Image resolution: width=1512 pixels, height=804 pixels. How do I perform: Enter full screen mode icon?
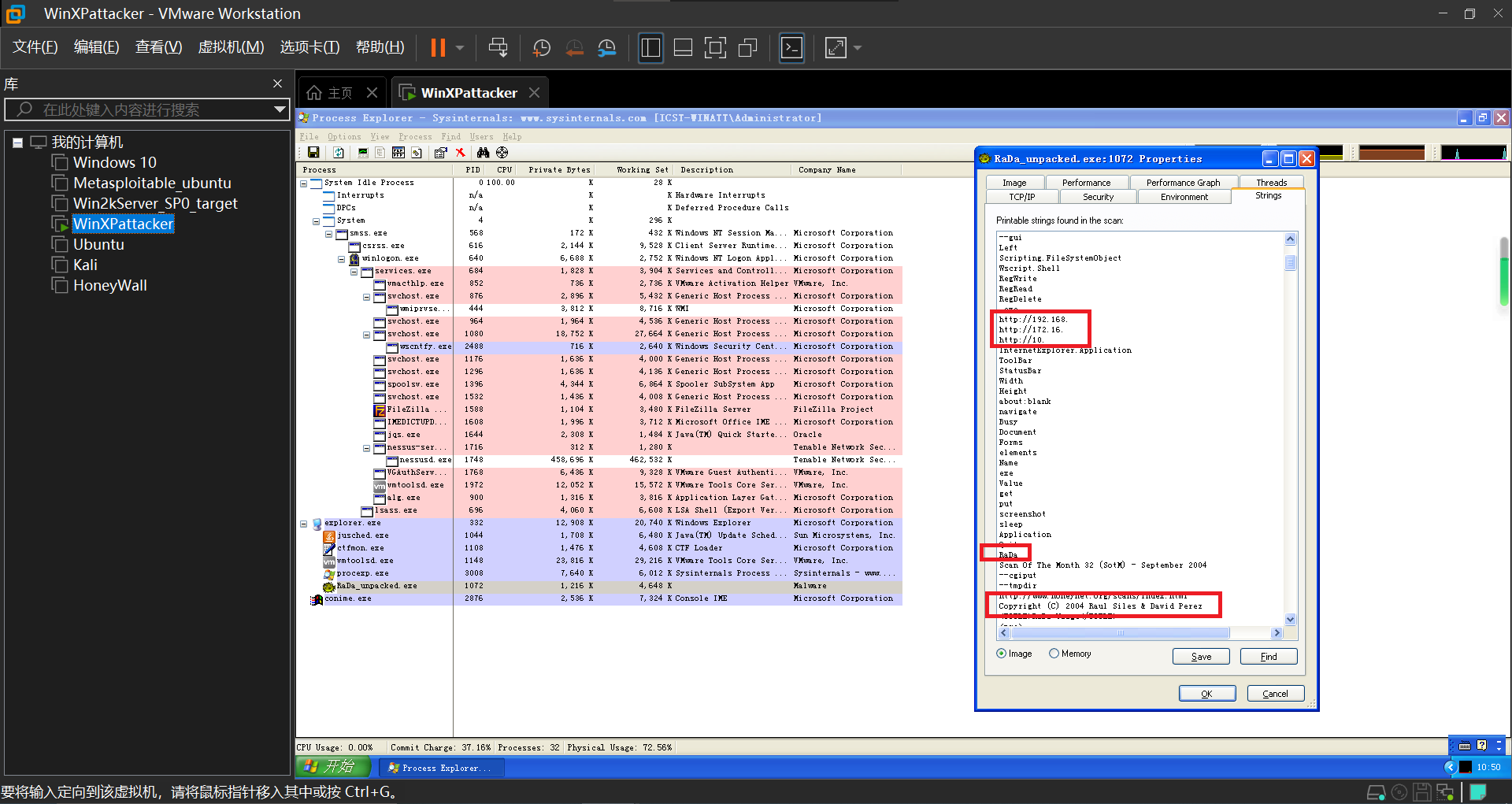click(715, 48)
